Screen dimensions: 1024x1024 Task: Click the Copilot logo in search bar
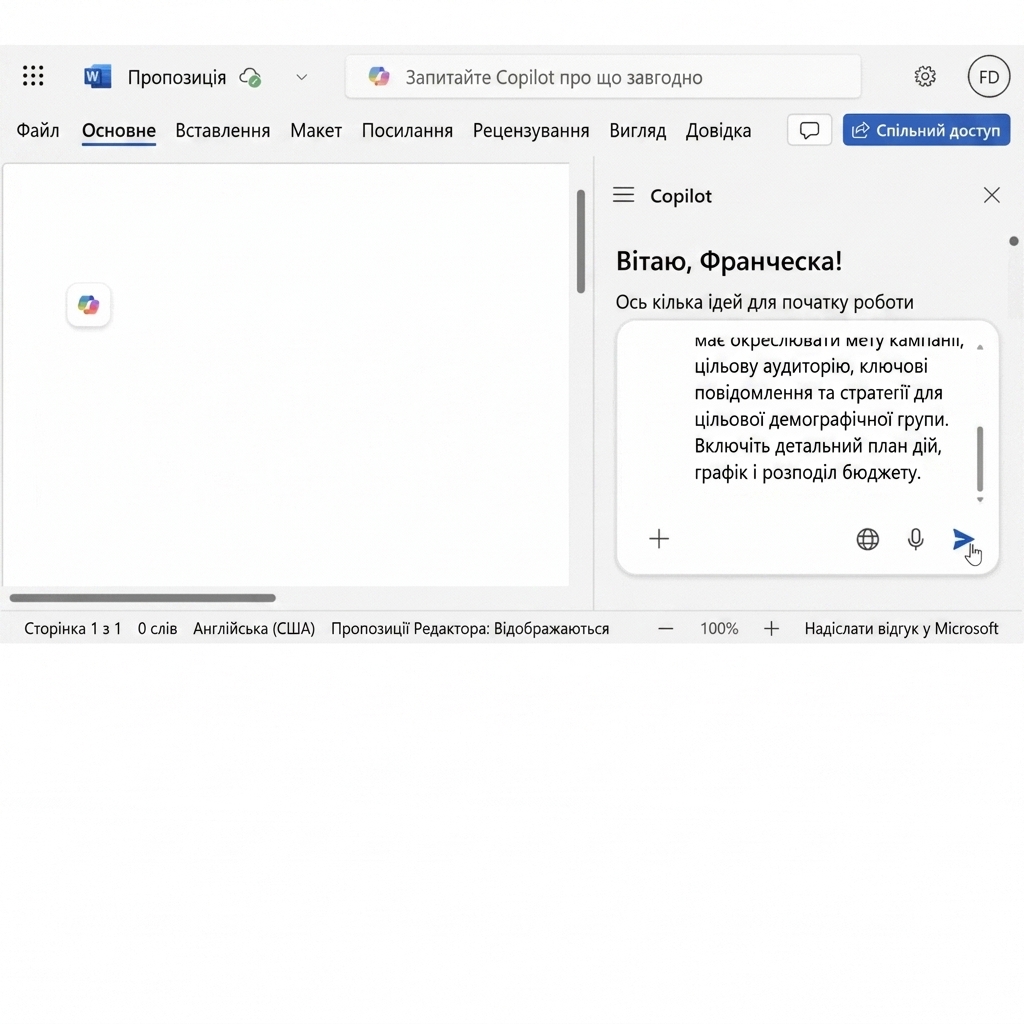(379, 76)
